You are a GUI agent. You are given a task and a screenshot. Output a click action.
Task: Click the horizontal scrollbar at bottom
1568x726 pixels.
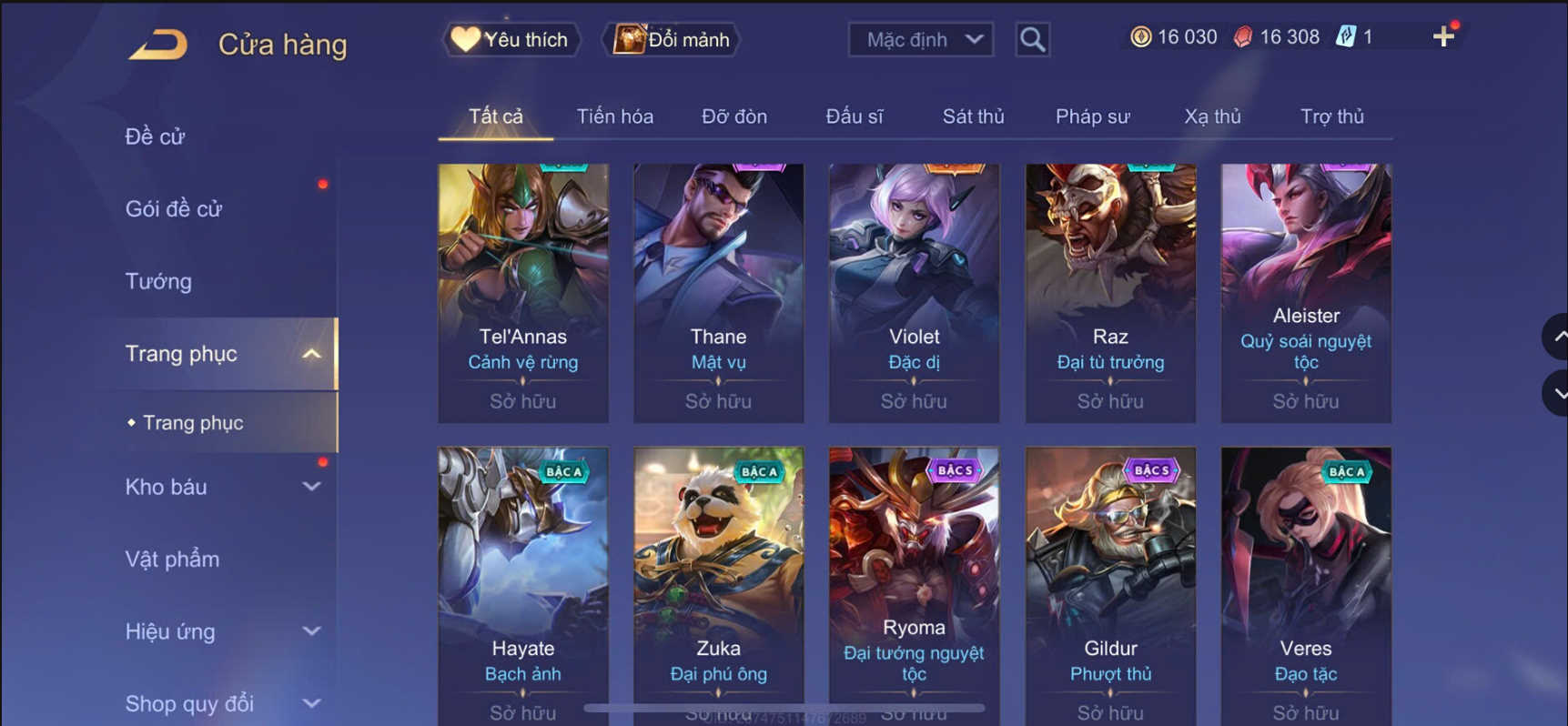click(x=784, y=708)
